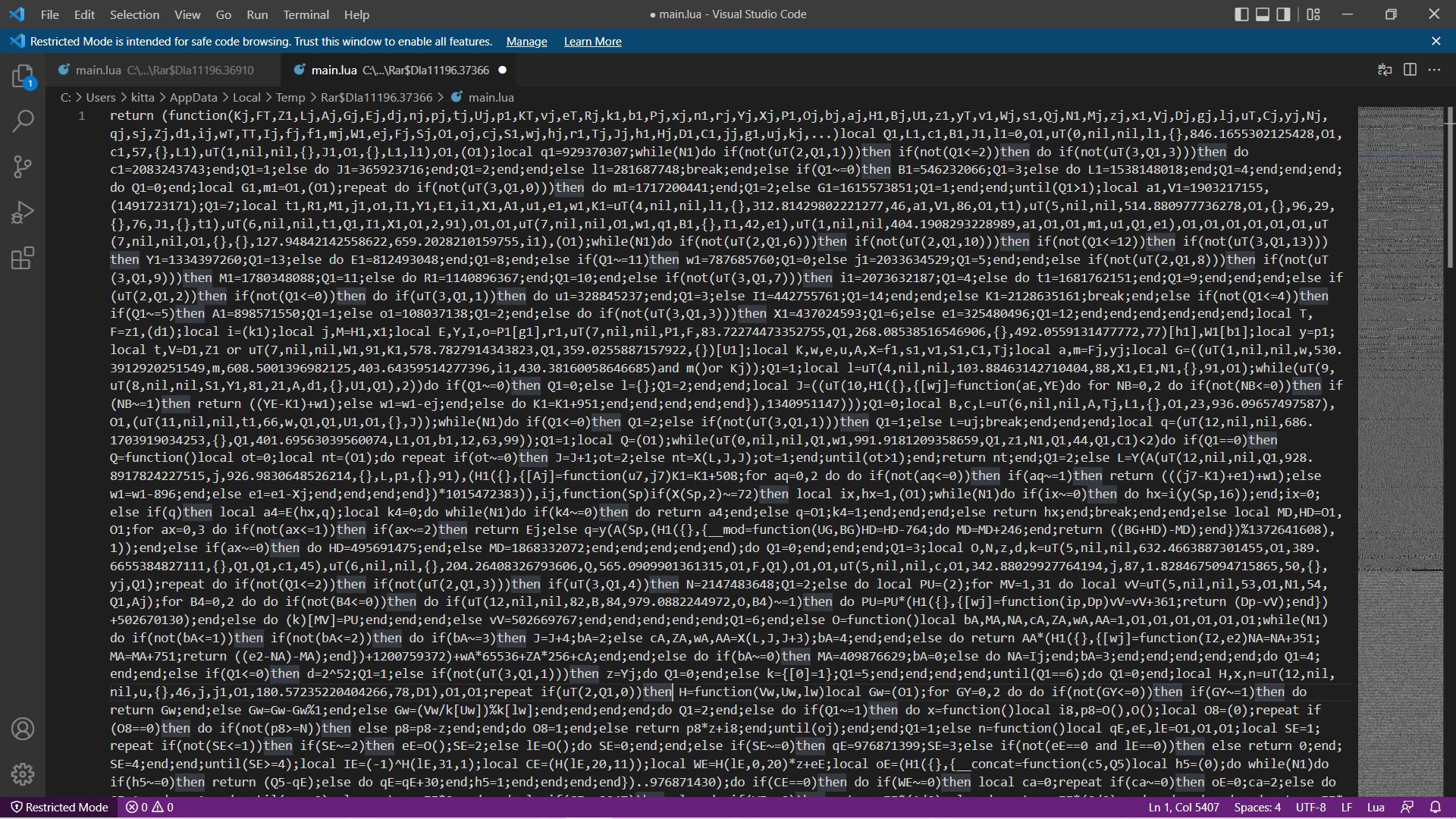Expand the Temp breadcrumb segment
This screenshot has height=819, width=1456.
coord(290,97)
